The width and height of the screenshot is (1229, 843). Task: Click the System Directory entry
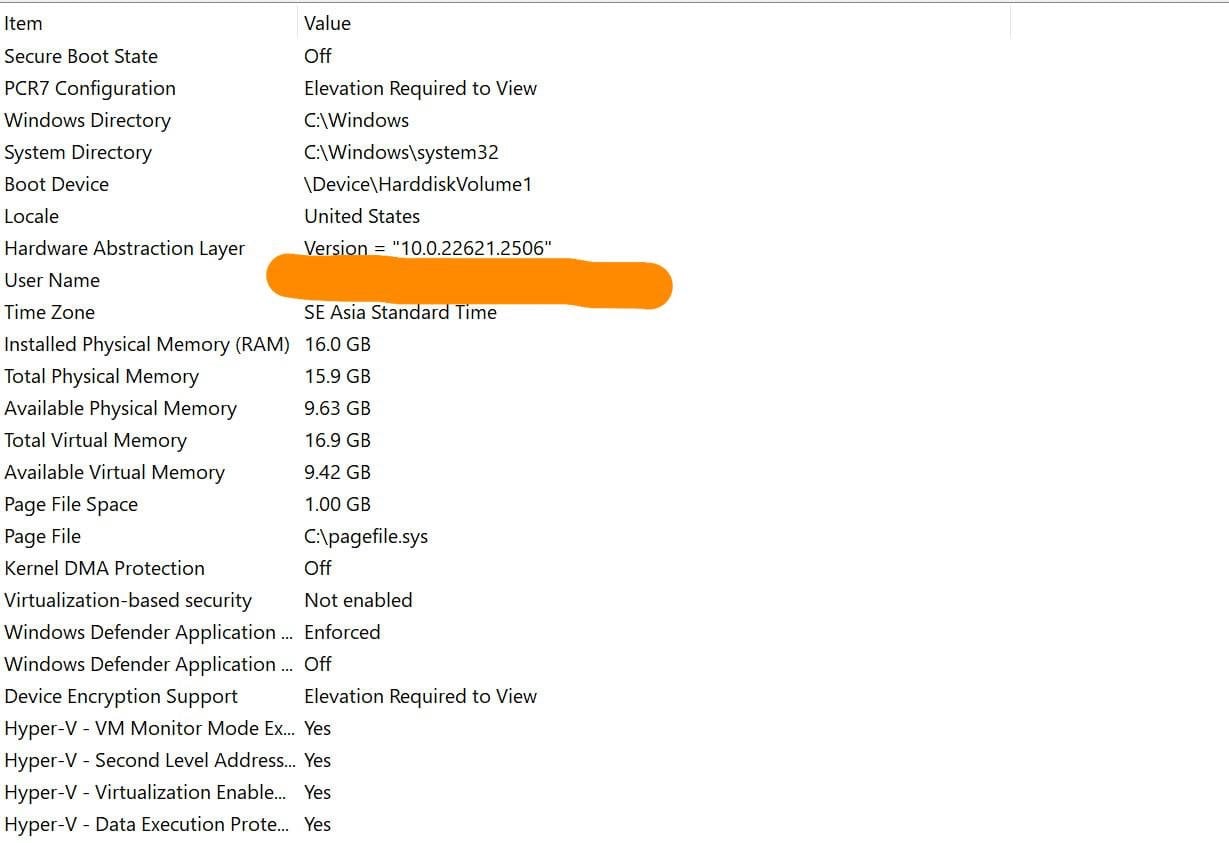(78, 152)
